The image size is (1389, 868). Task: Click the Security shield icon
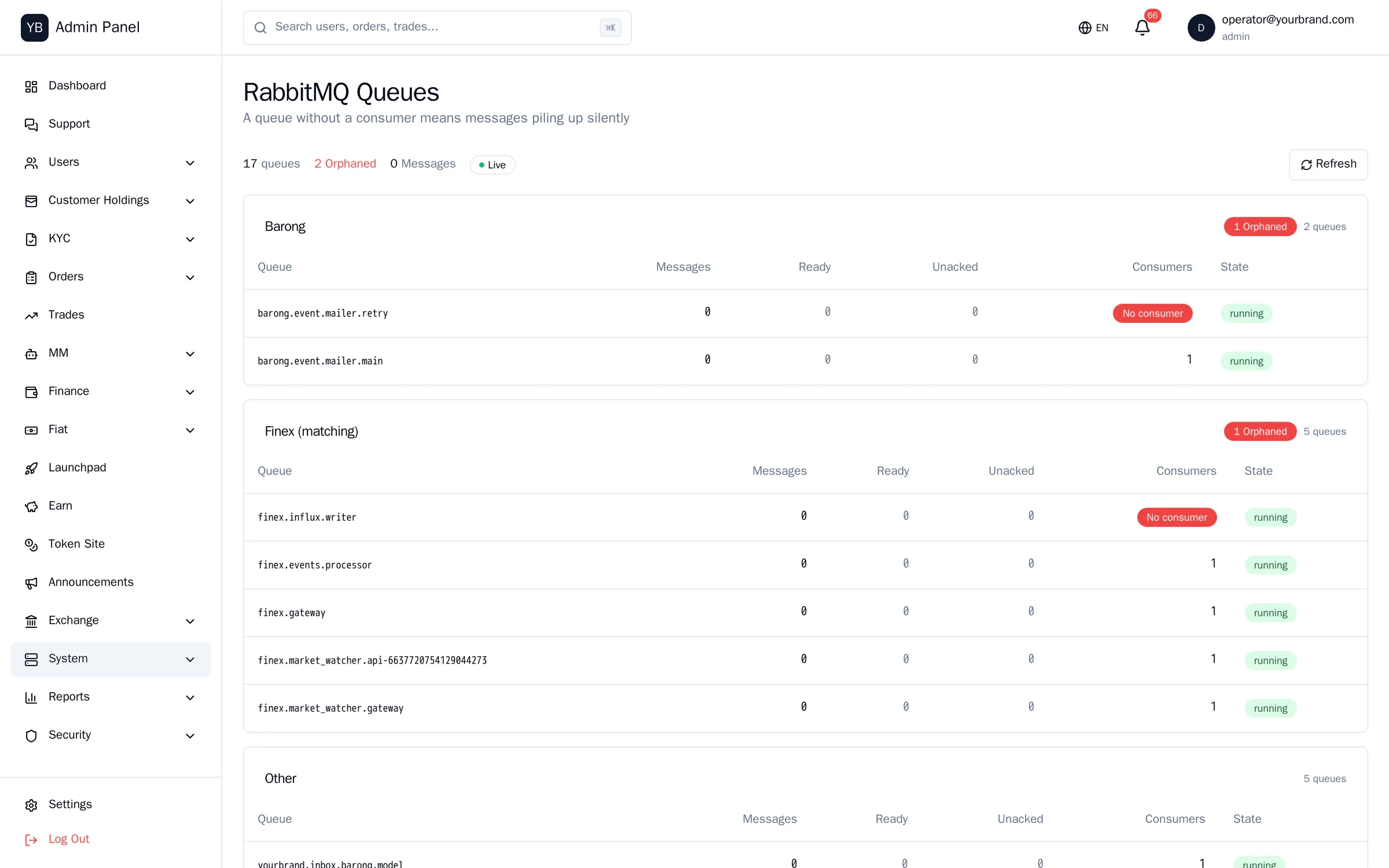coord(31,735)
